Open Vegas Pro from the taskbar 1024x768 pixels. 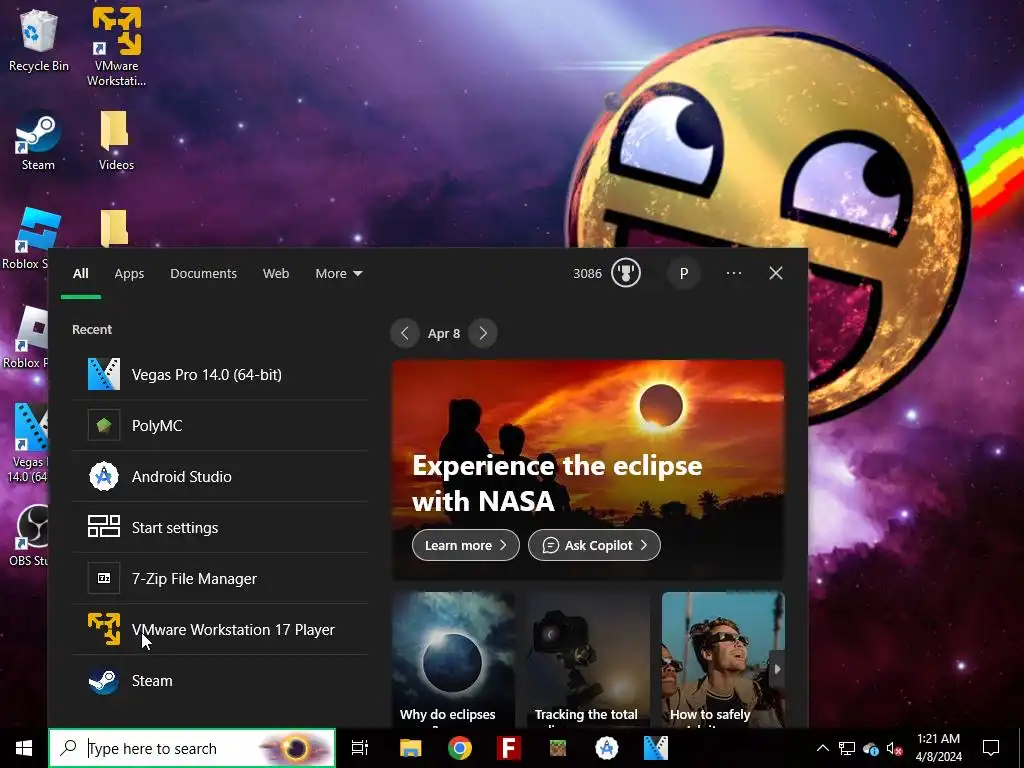(656, 748)
